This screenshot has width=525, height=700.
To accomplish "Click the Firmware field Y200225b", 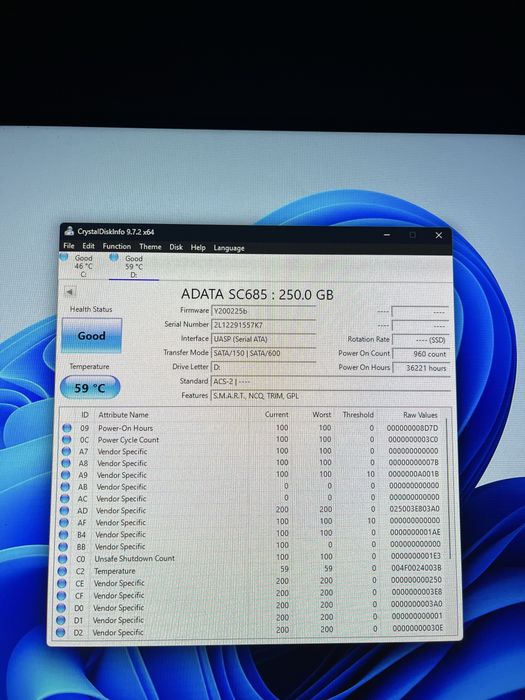I will (263, 311).
